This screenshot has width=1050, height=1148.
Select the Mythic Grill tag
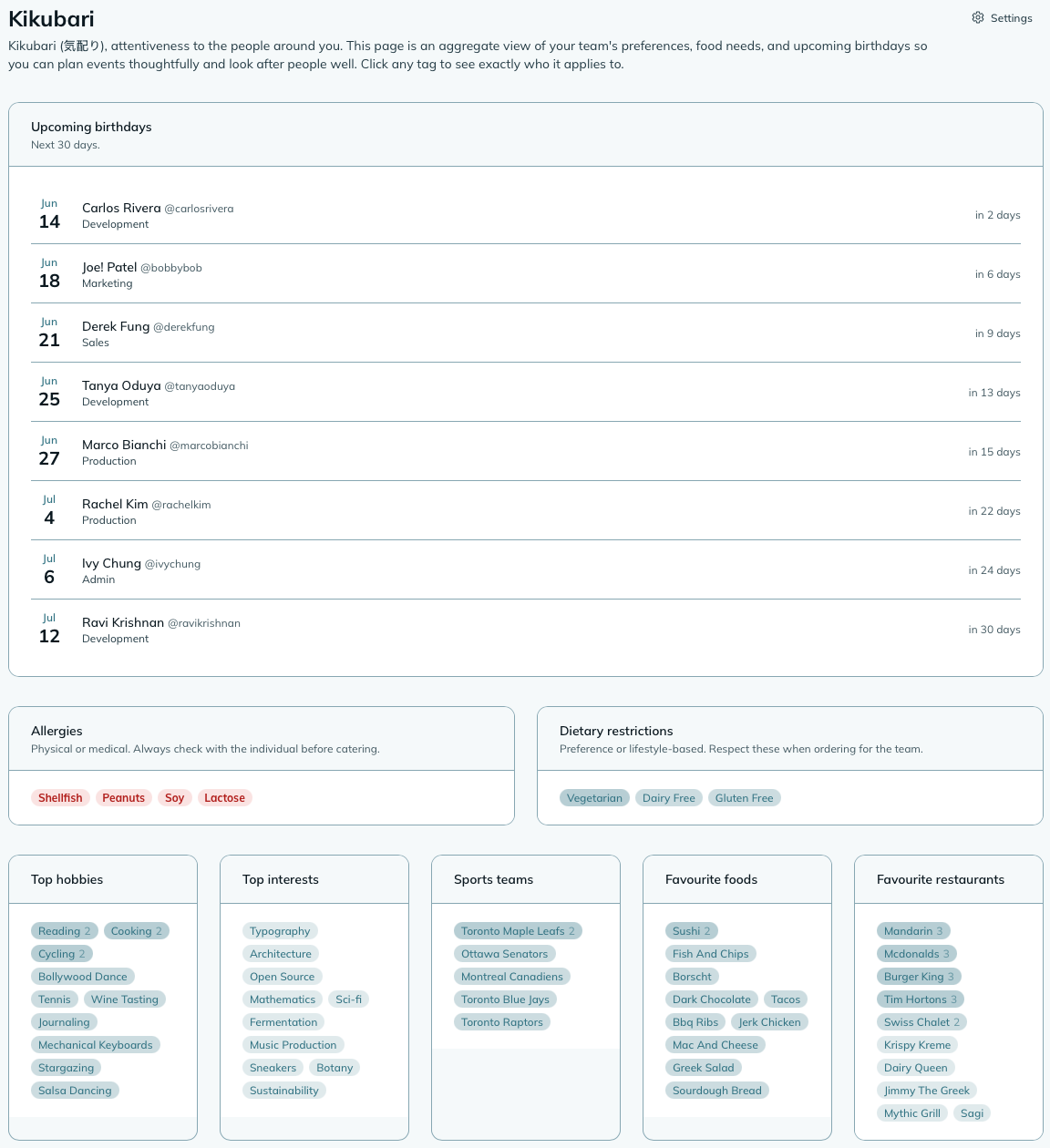912,1113
